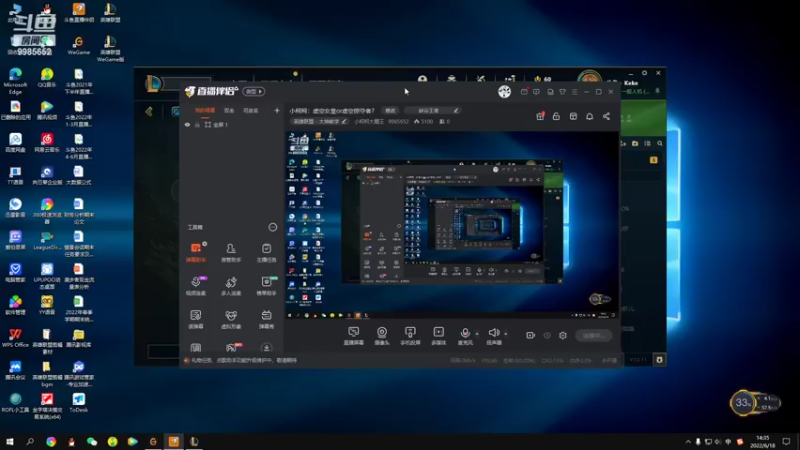The height and width of the screenshot is (450, 800).
Task: Open Microsoft Edge desktop shortcut
Action: coord(15,82)
